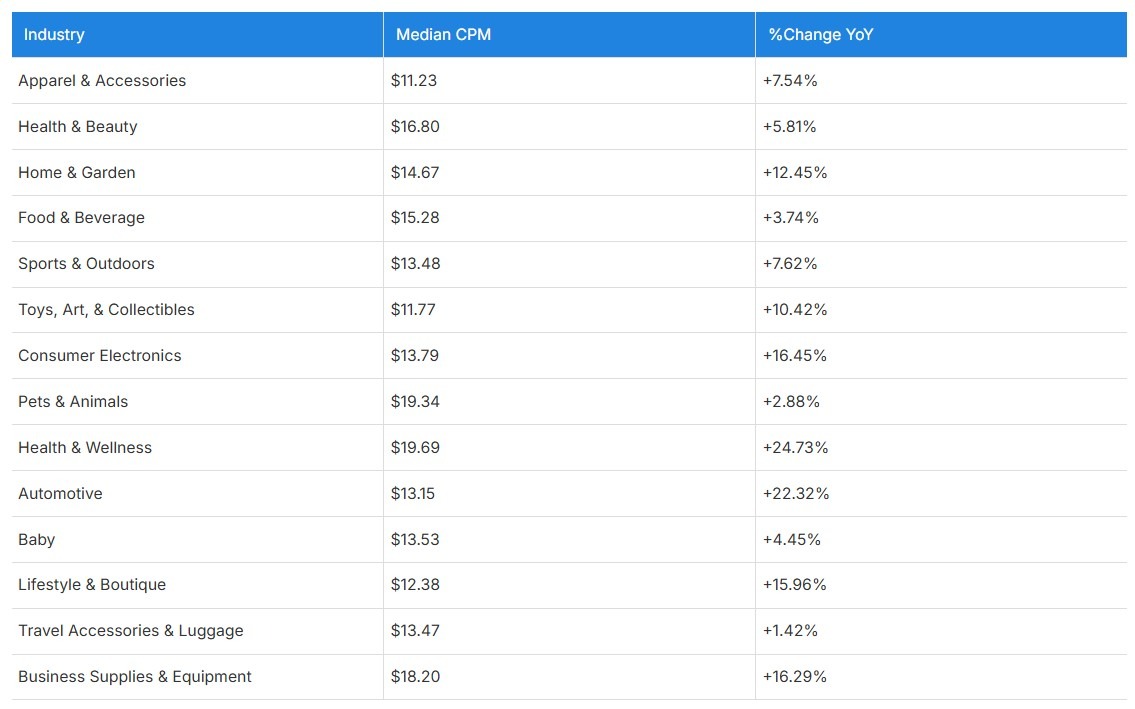Click Toys, Art, & Collectibles cell

(x=106, y=310)
